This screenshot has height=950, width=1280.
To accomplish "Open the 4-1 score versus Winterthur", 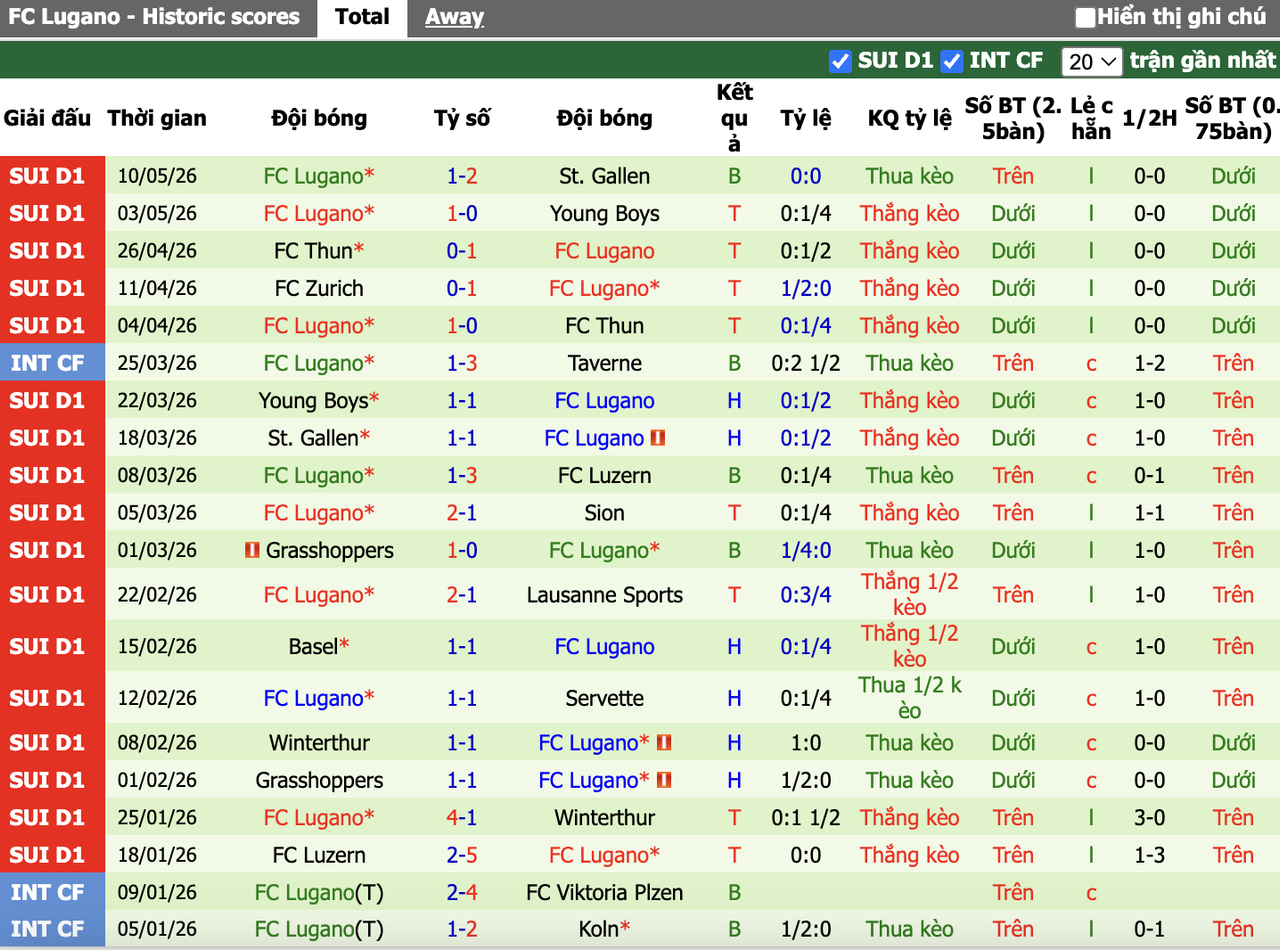I will [462, 818].
